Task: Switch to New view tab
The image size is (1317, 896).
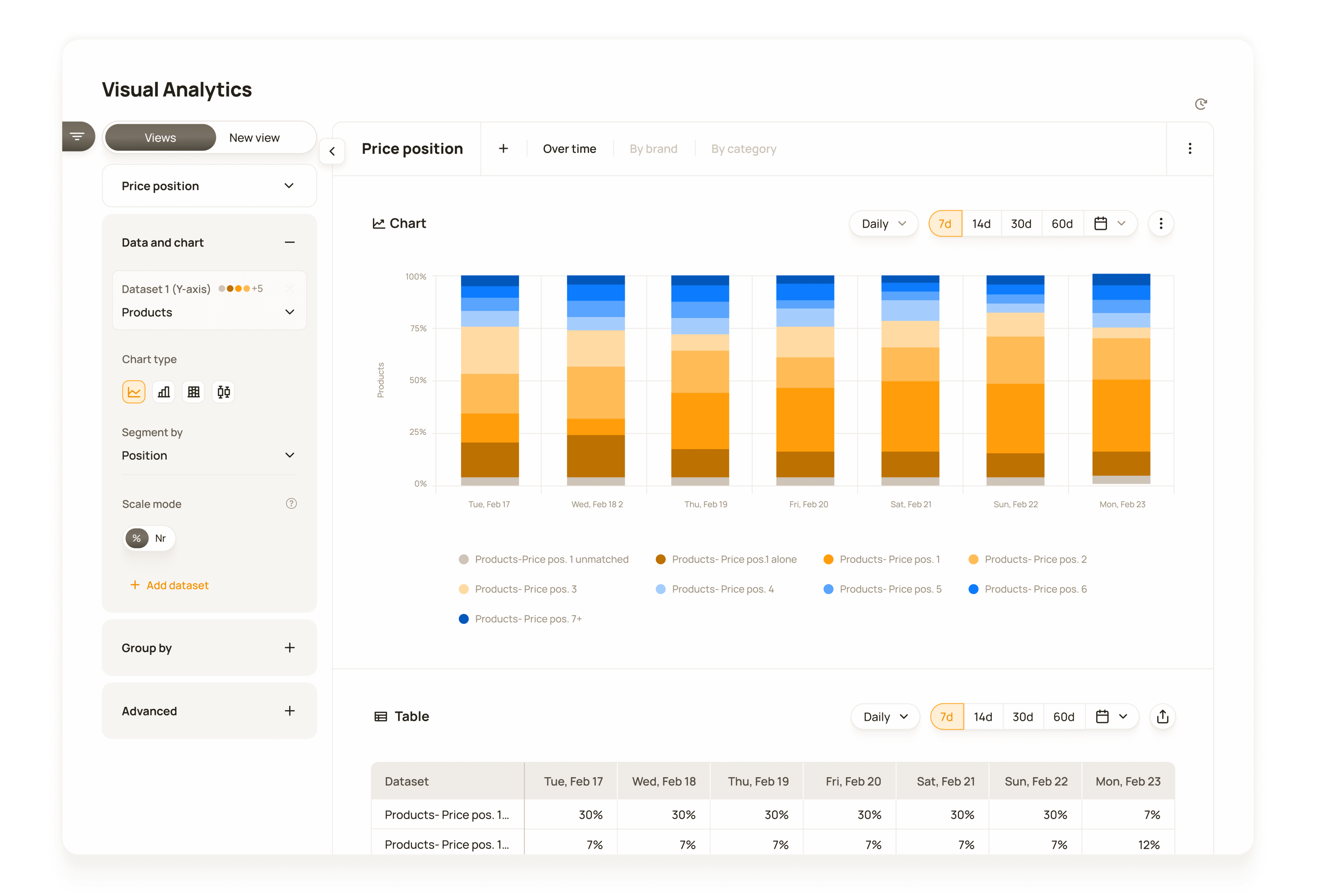Action: (254, 138)
